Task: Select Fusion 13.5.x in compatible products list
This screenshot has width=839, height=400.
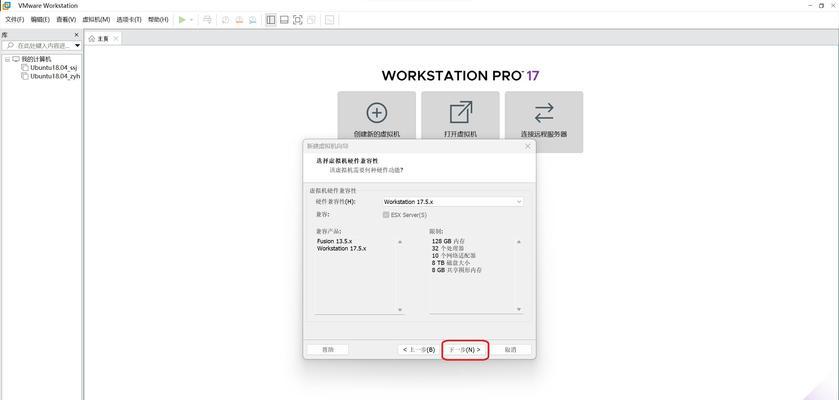Action: [x=334, y=241]
